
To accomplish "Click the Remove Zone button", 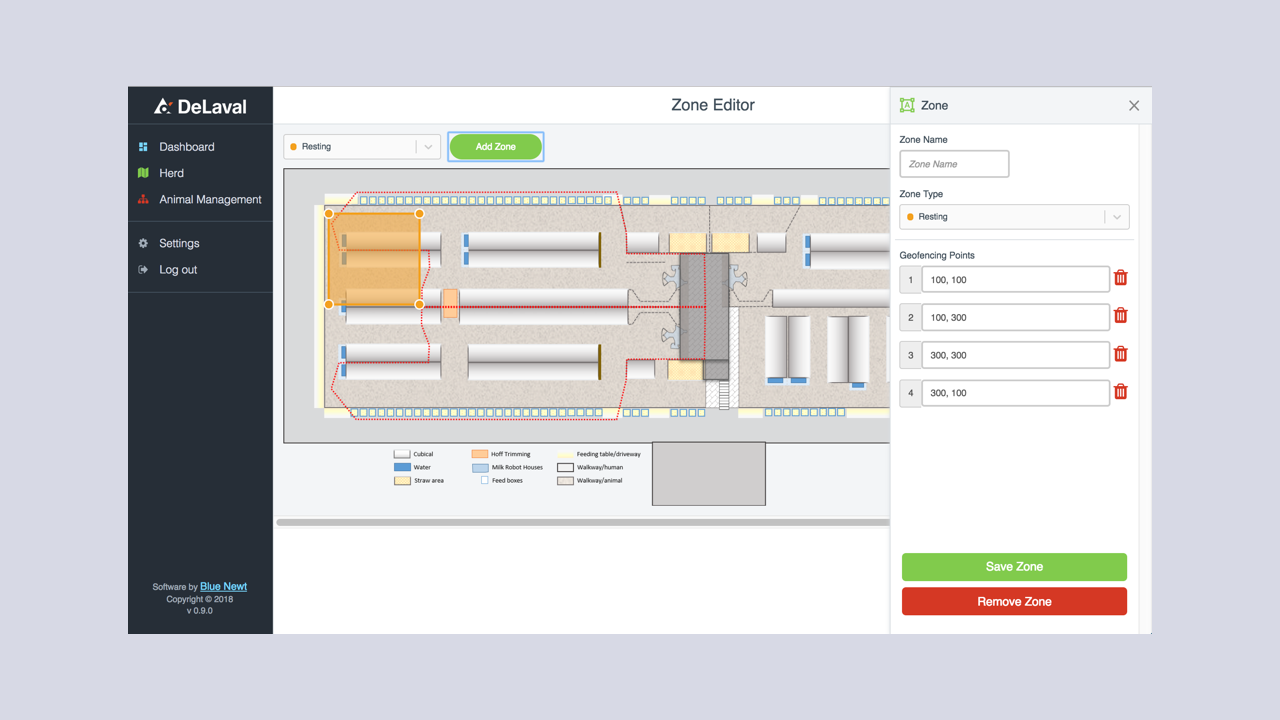I will [x=1014, y=601].
